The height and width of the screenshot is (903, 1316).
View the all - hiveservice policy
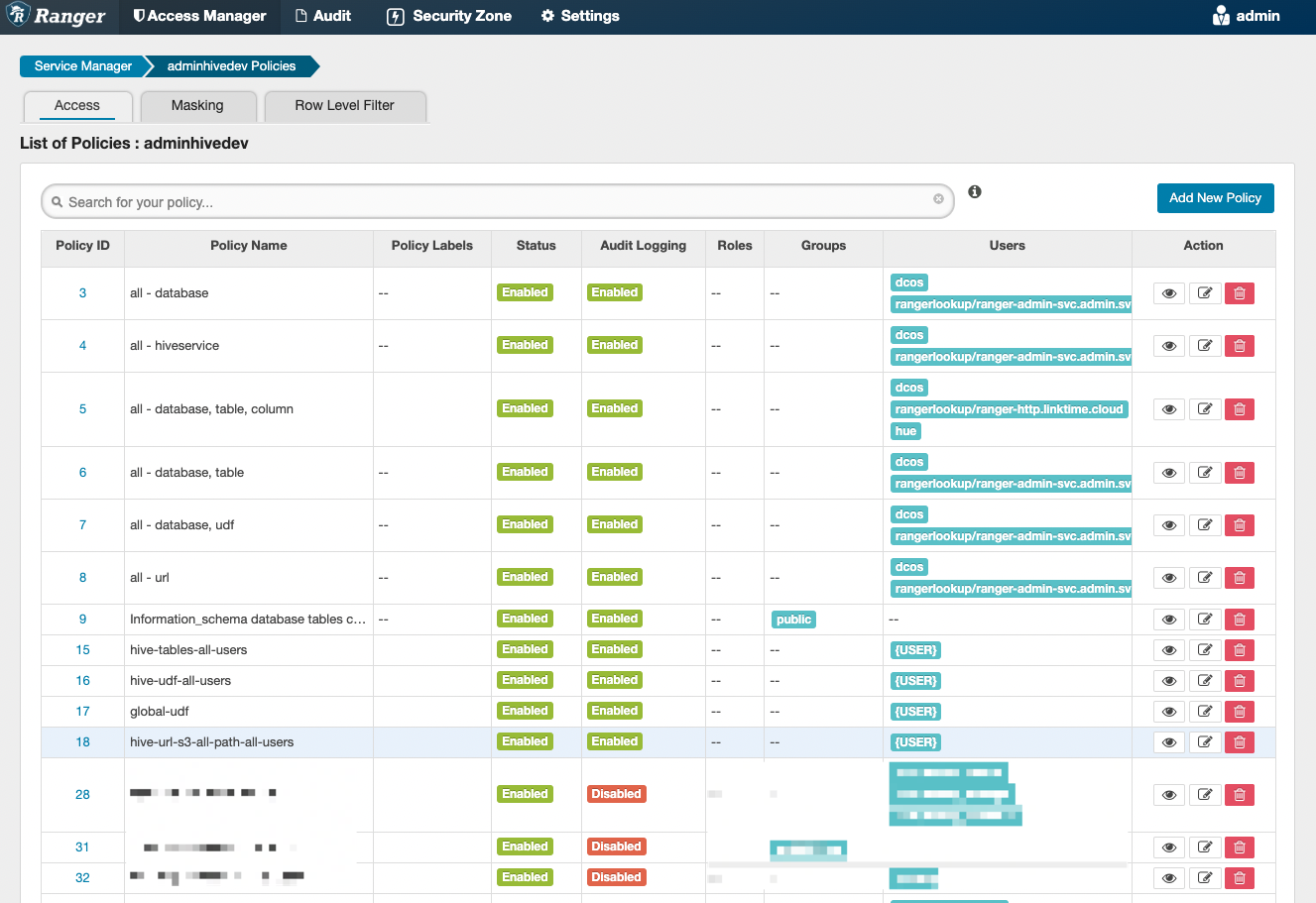pos(1169,346)
